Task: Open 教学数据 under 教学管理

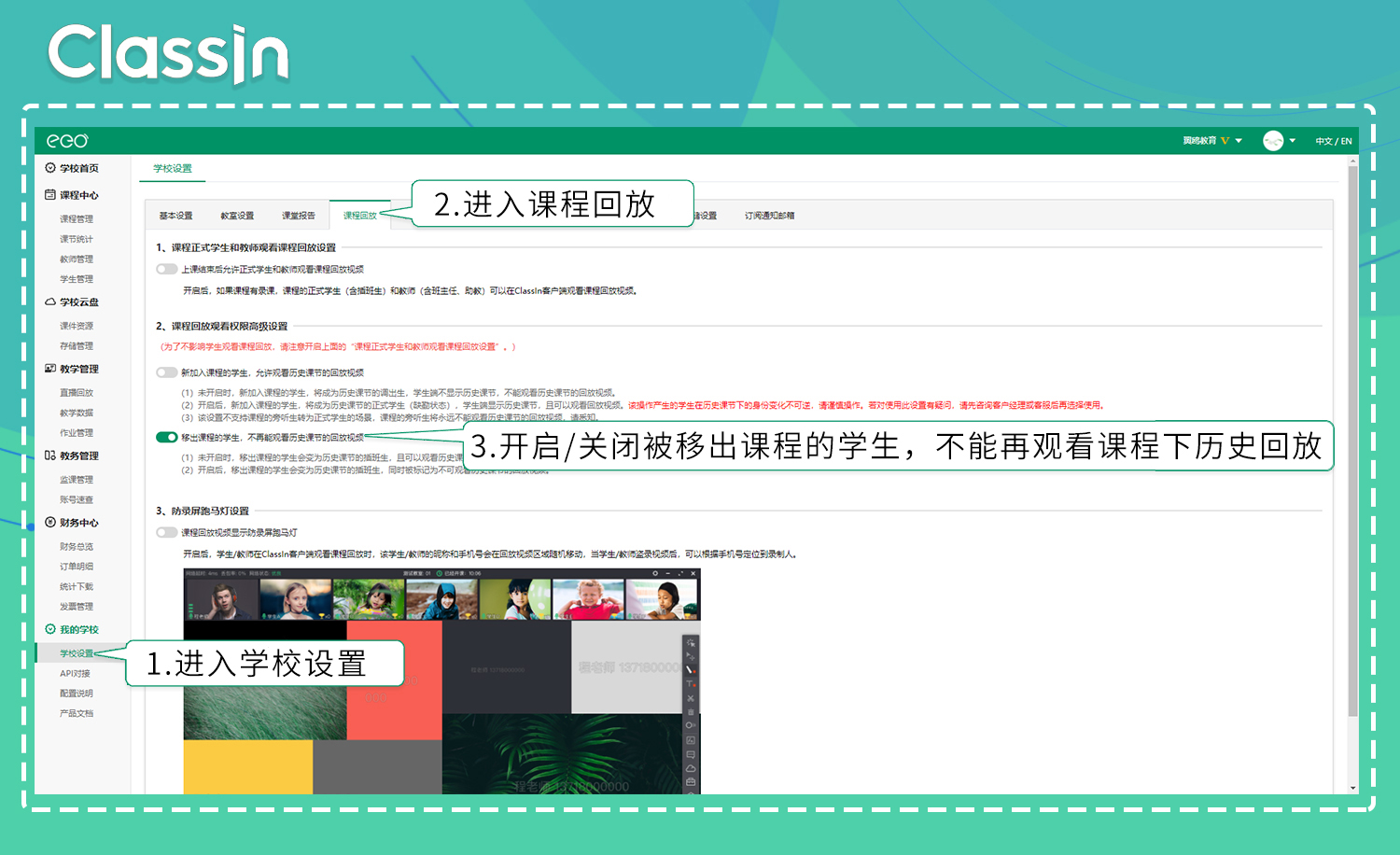Action: click(x=77, y=413)
